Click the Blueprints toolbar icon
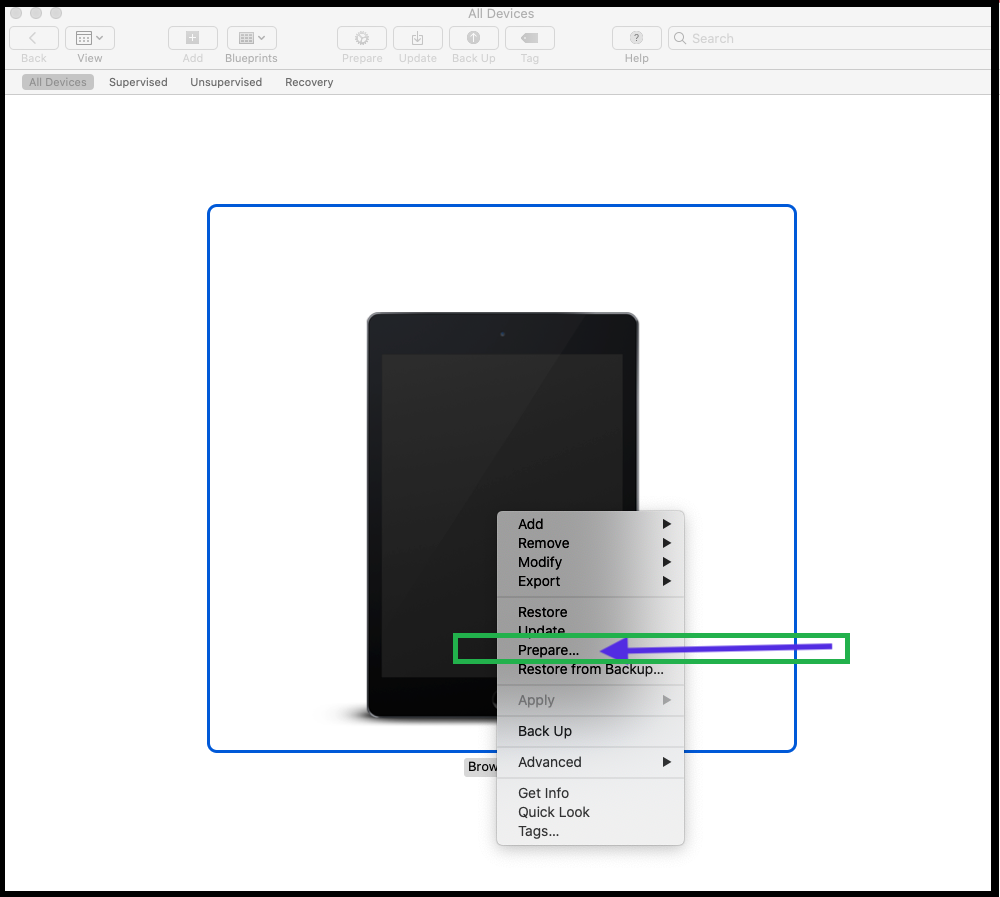 (251, 38)
